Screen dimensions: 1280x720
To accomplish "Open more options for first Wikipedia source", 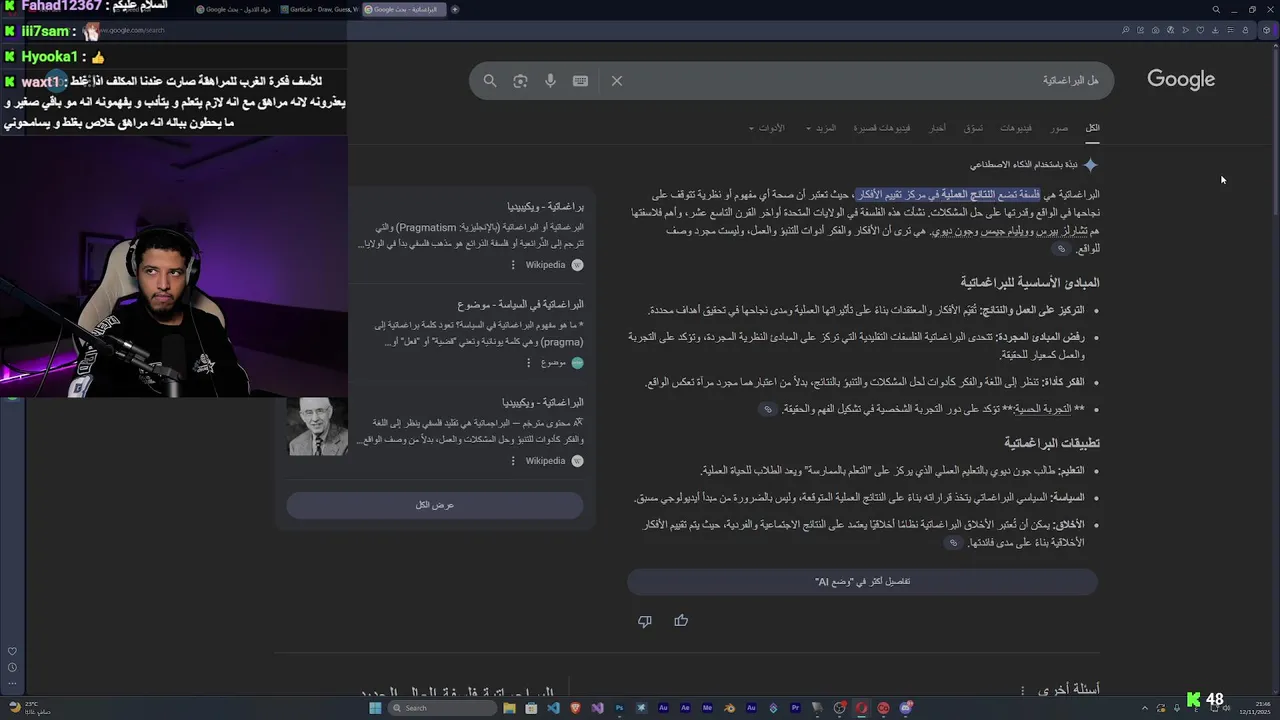I will point(513,265).
